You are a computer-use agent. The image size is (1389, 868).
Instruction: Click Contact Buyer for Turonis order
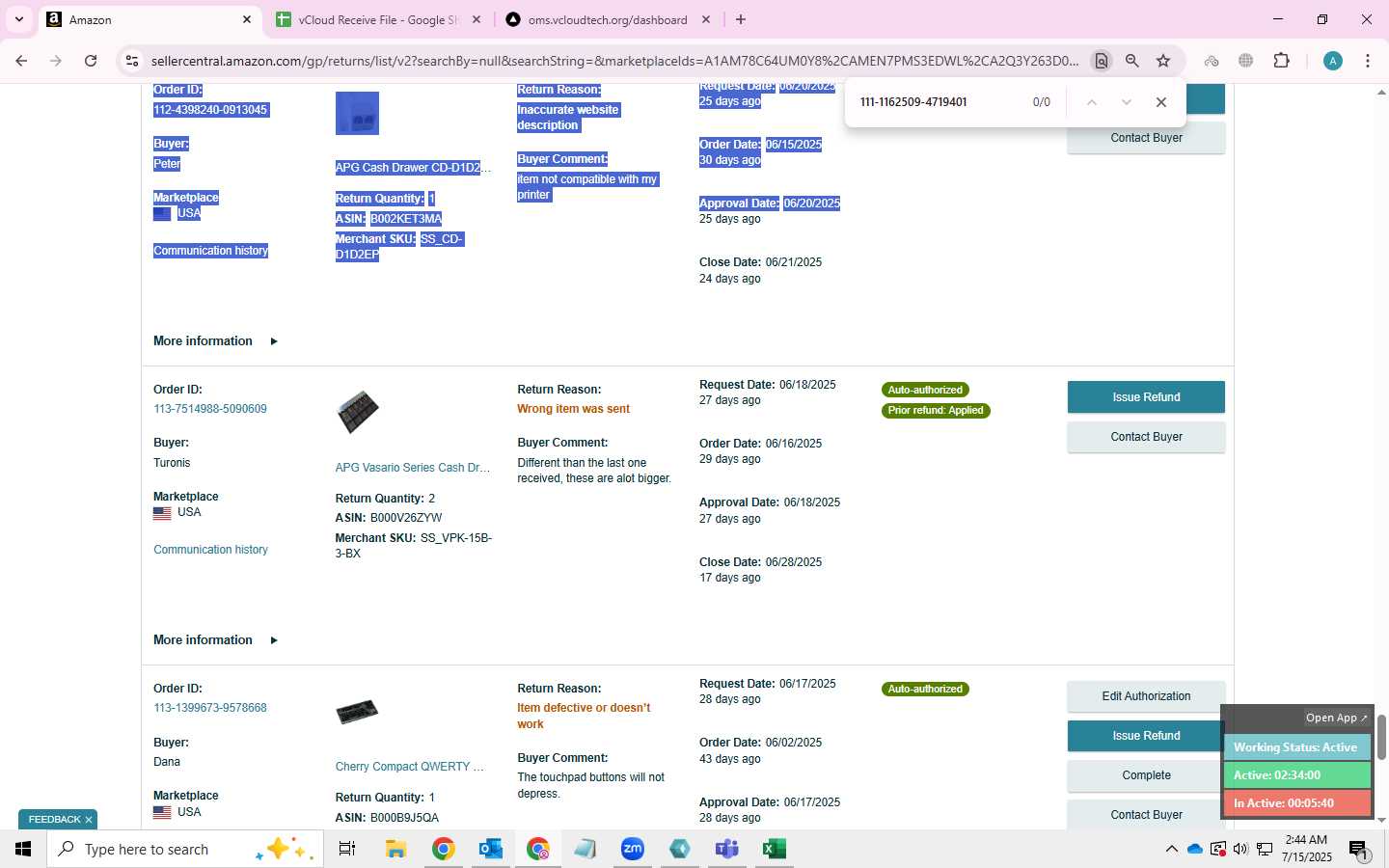[1146, 437]
